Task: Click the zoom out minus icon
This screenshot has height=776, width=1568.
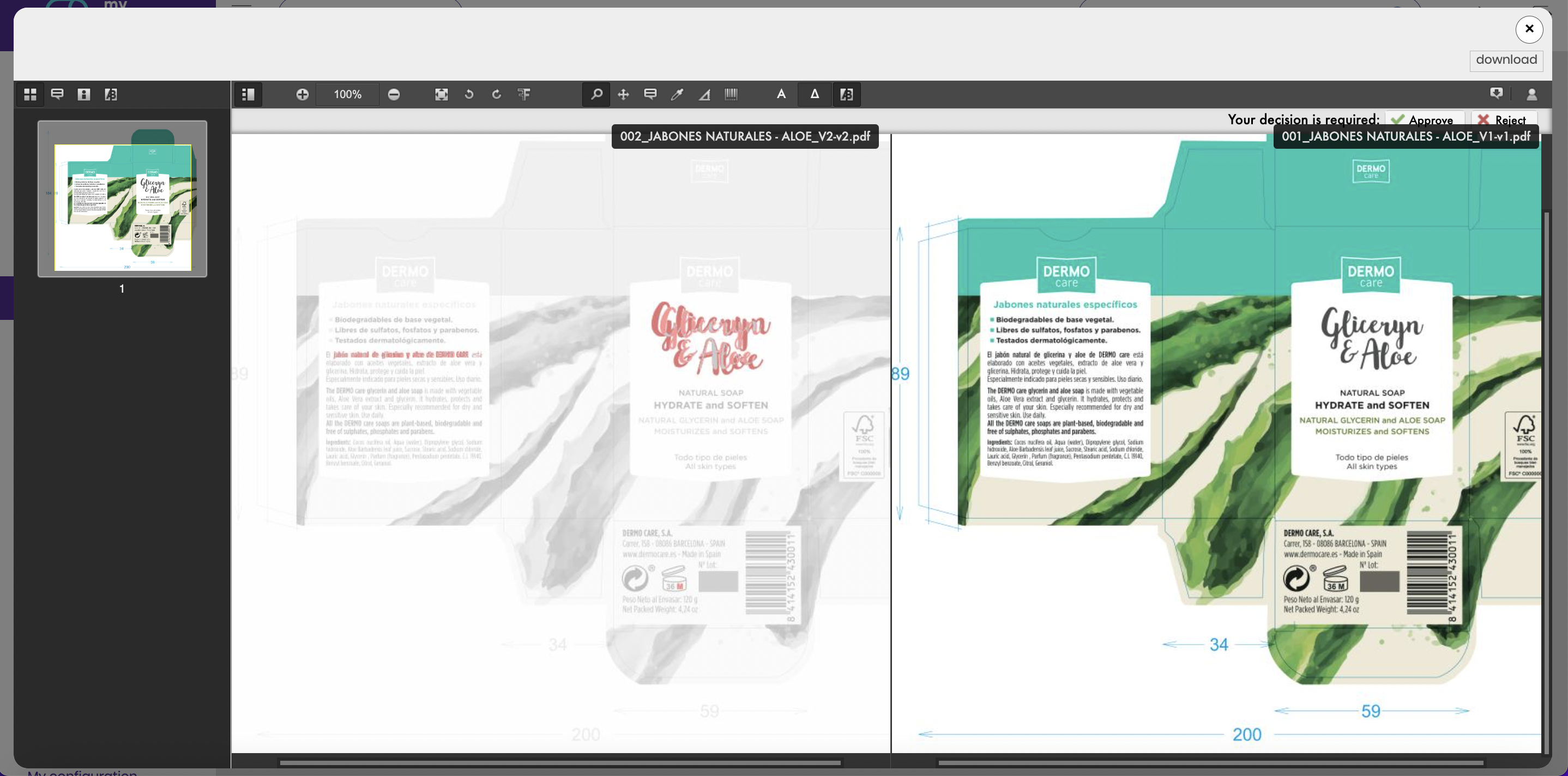Action: [x=394, y=94]
